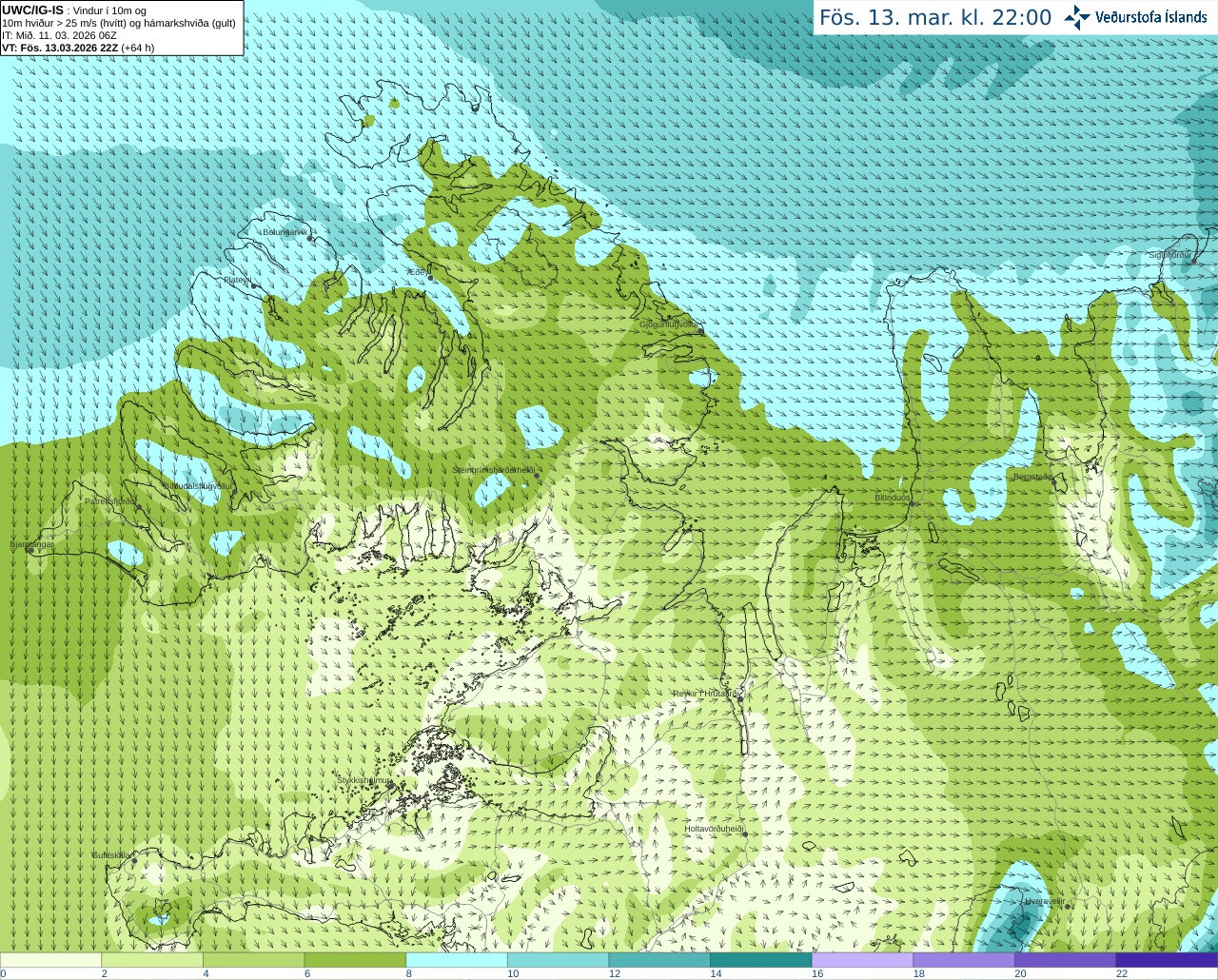Click the legend value label '10'
The width and height of the screenshot is (1218, 980).
pos(513,973)
